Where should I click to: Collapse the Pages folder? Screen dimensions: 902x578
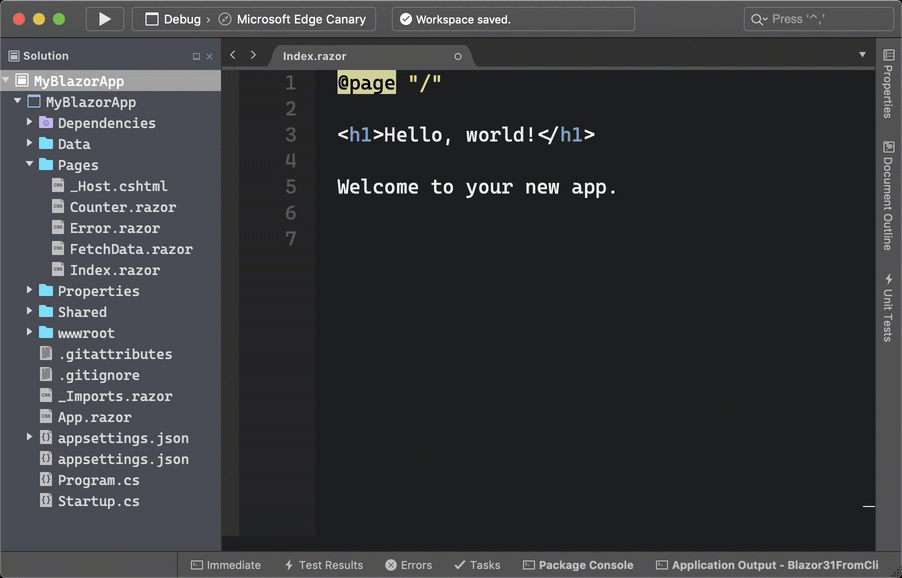[29, 164]
